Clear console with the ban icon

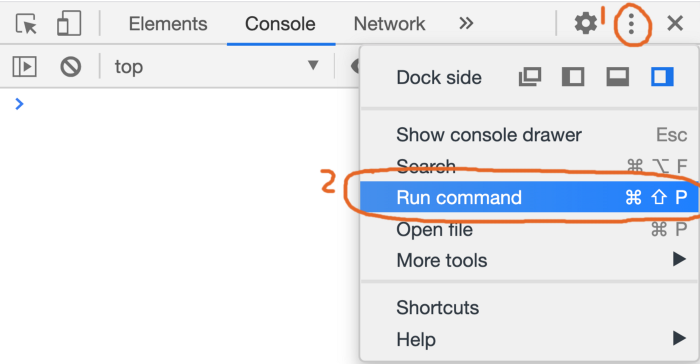[x=71, y=67]
